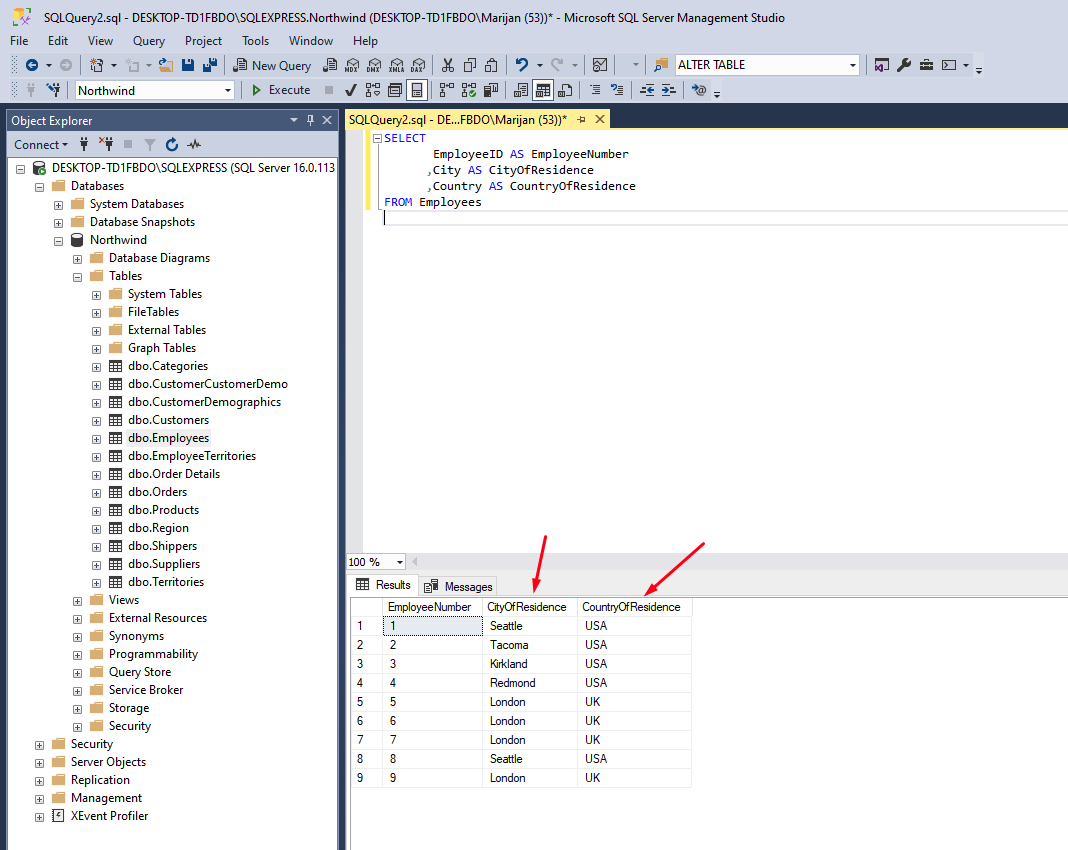Screen dimensions: 1068x850
Task: Expand the dbo.Employees table node
Action: click(x=97, y=439)
